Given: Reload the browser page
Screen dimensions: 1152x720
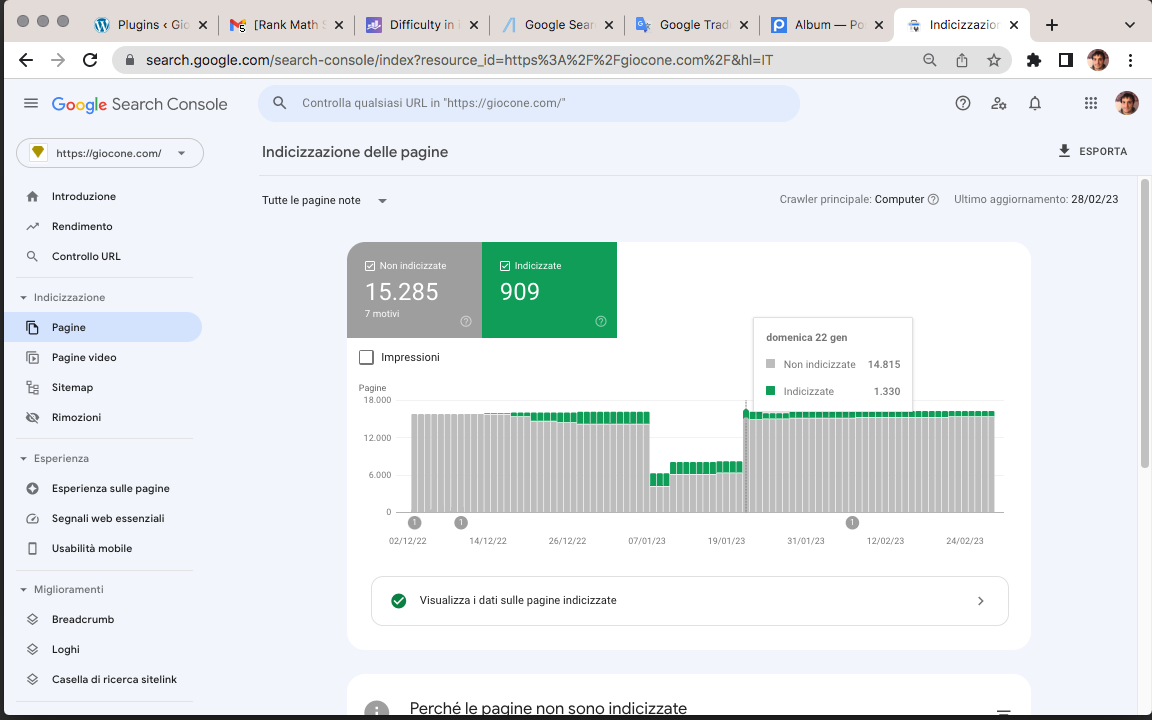Looking at the screenshot, I should (x=90, y=60).
